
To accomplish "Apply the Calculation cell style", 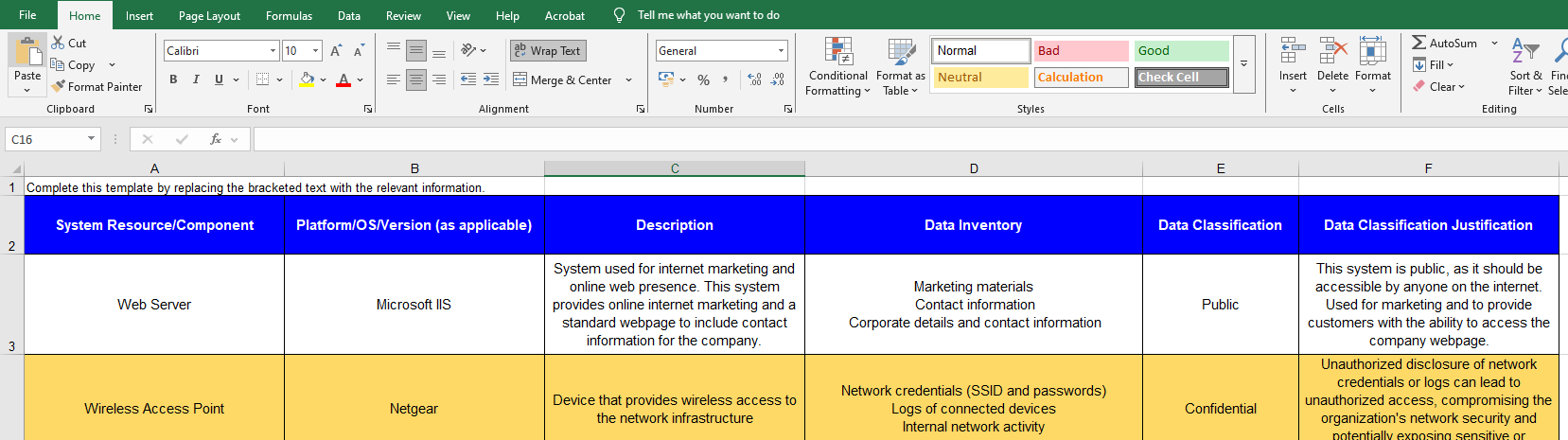I will [x=1082, y=77].
